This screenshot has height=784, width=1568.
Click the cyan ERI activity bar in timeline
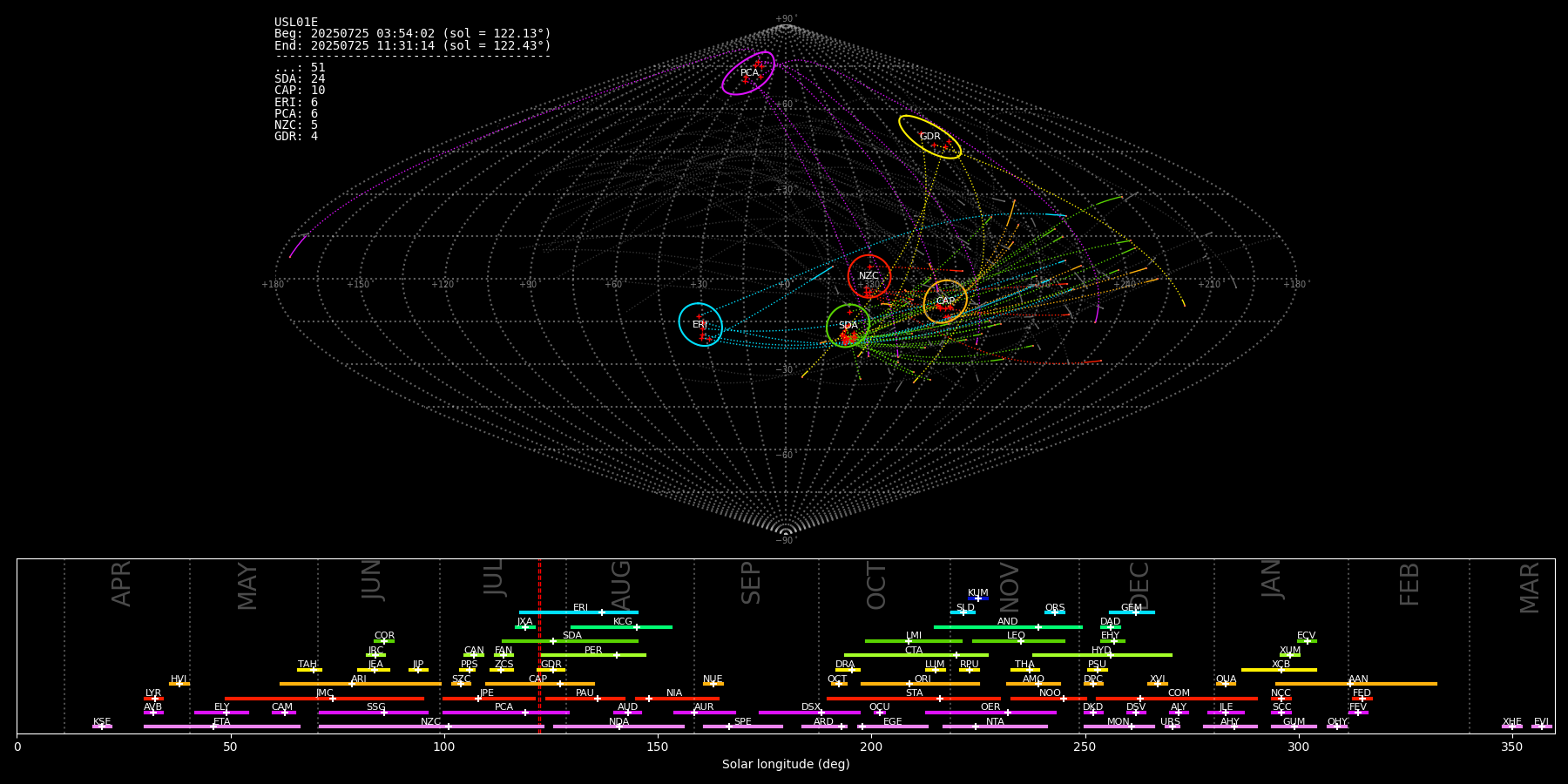click(578, 612)
